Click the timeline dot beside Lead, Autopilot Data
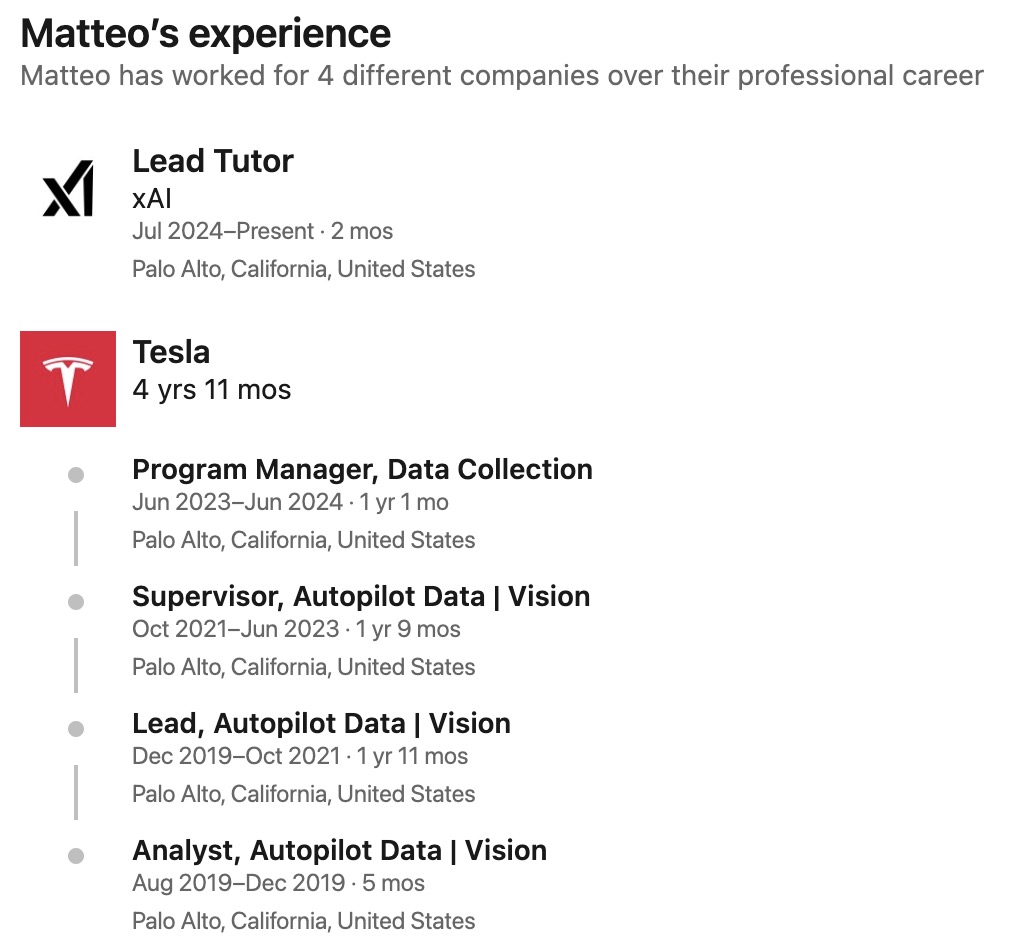This screenshot has width=1024, height=946. tap(76, 729)
